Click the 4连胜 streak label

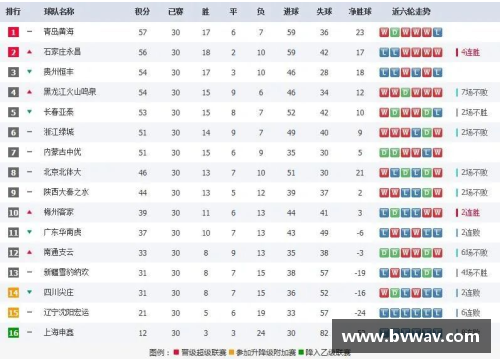(x=470, y=52)
